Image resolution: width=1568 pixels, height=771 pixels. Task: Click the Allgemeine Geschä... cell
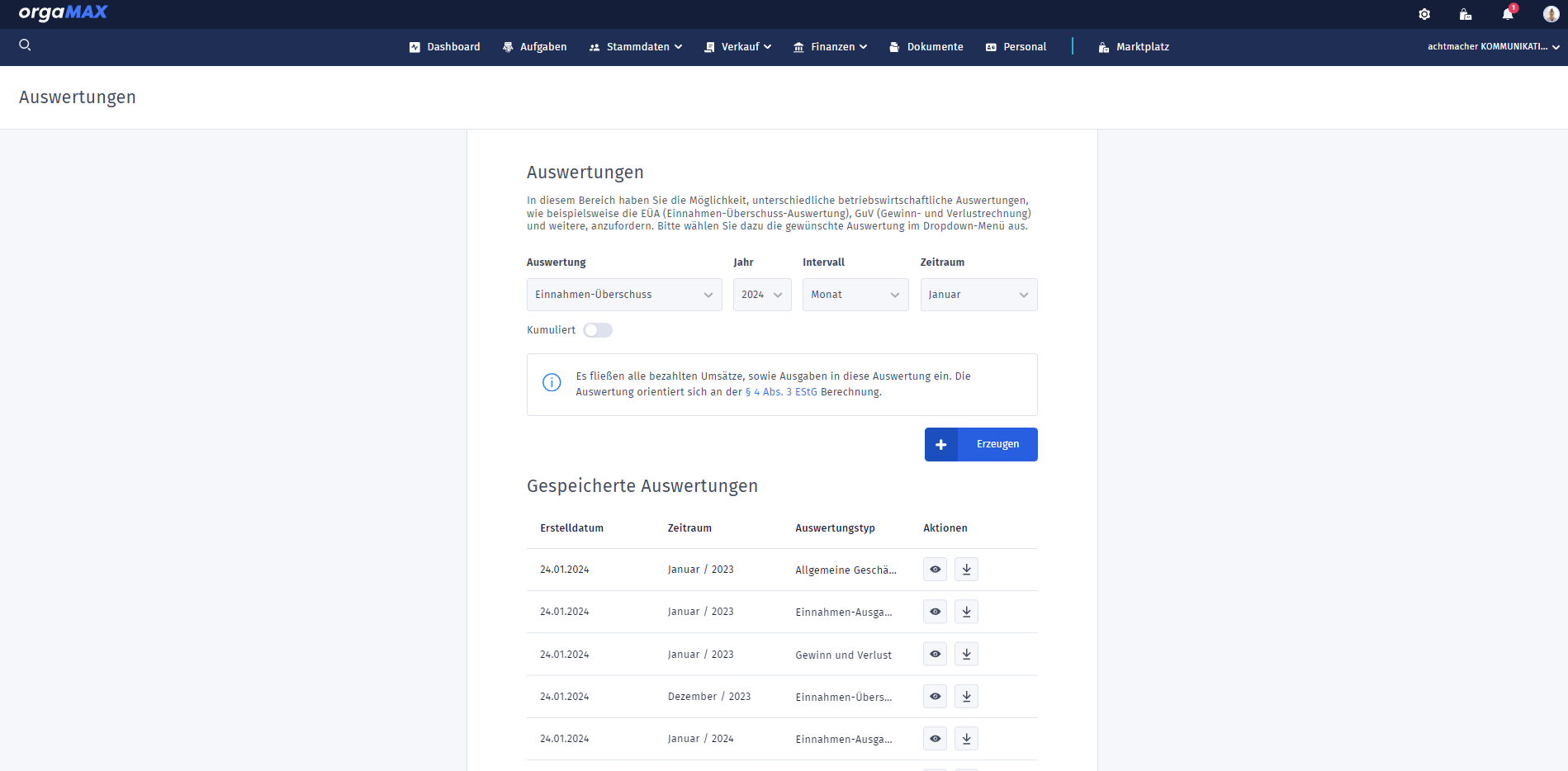point(846,570)
